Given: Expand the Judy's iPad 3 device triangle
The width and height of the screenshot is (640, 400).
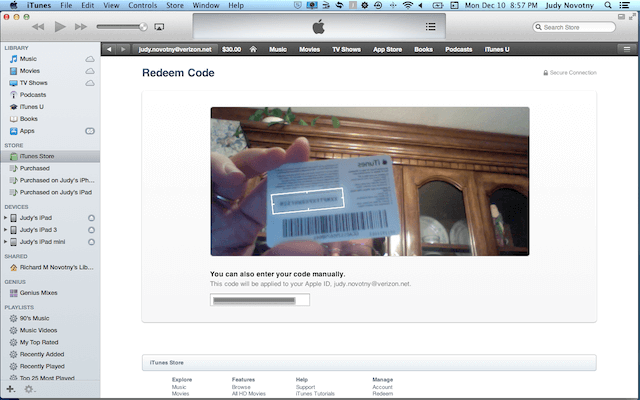Looking at the screenshot, I should coord(5,230).
